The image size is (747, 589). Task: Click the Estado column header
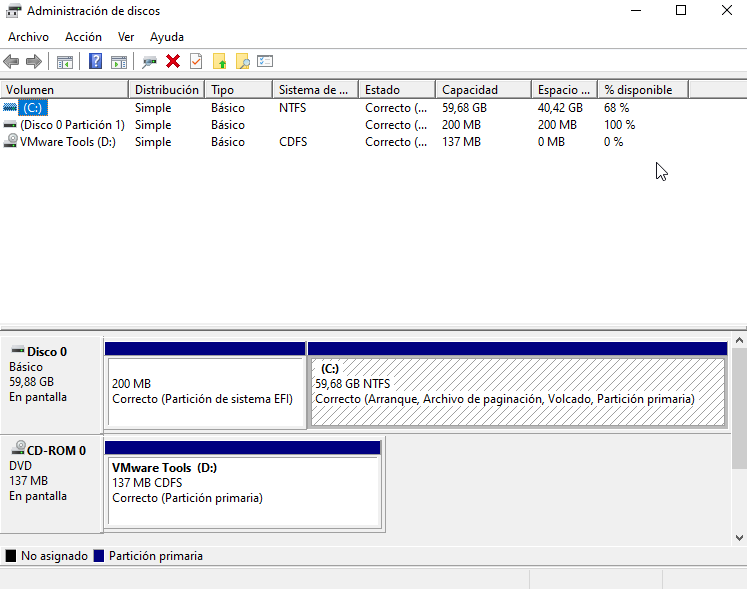(x=382, y=90)
